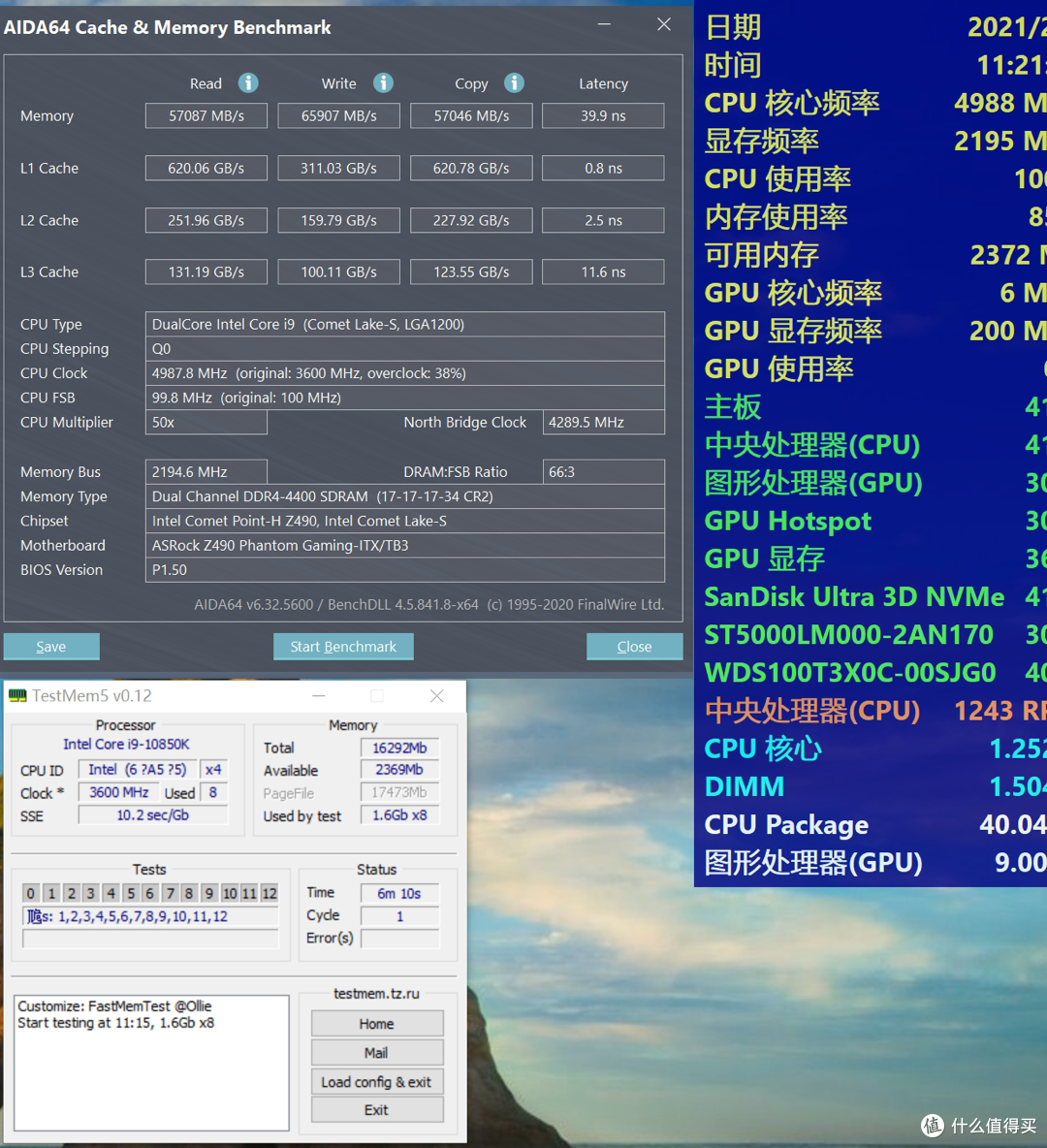Click L3 Cache Read value 131.19 GB/s

pos(206,272)
